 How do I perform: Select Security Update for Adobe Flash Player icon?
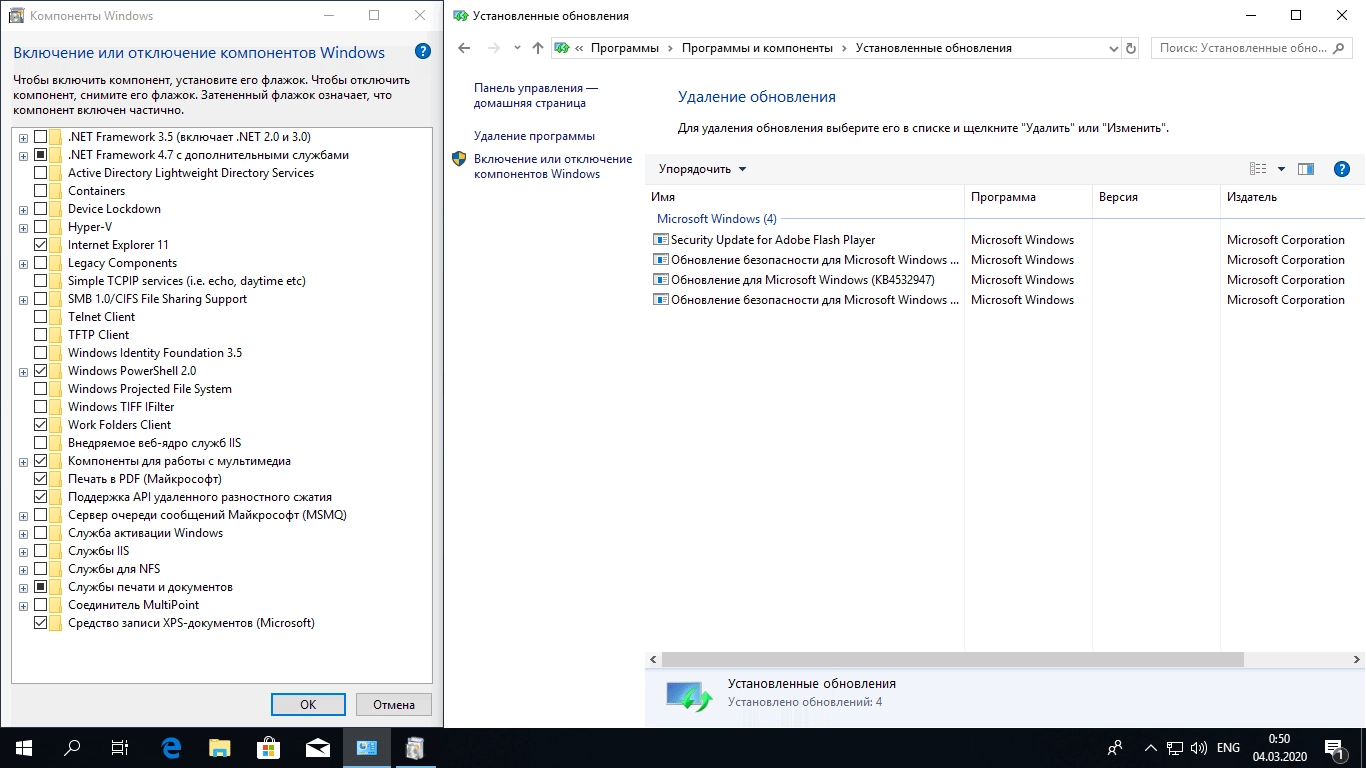click(x=660, y=240)
